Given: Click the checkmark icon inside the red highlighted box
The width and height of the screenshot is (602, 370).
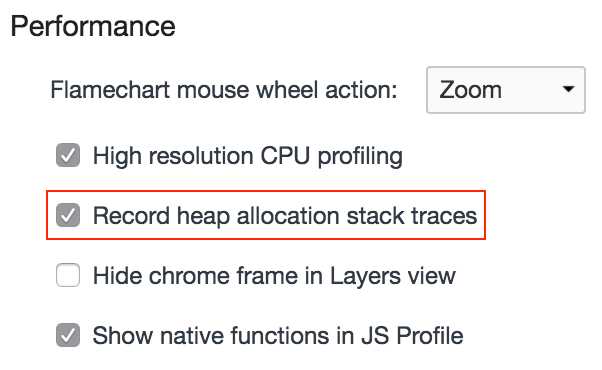Looking at the screenshot, I should [68, 215].
